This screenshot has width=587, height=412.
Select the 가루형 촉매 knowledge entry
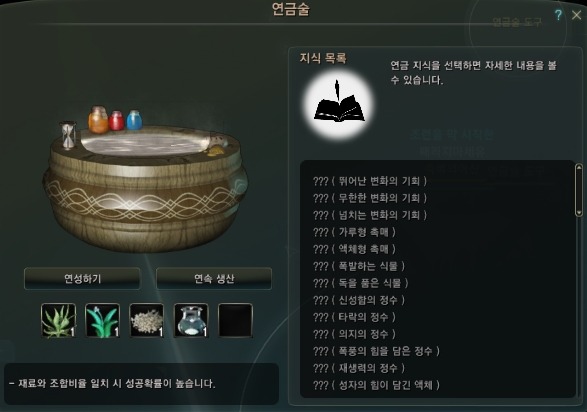354,232
